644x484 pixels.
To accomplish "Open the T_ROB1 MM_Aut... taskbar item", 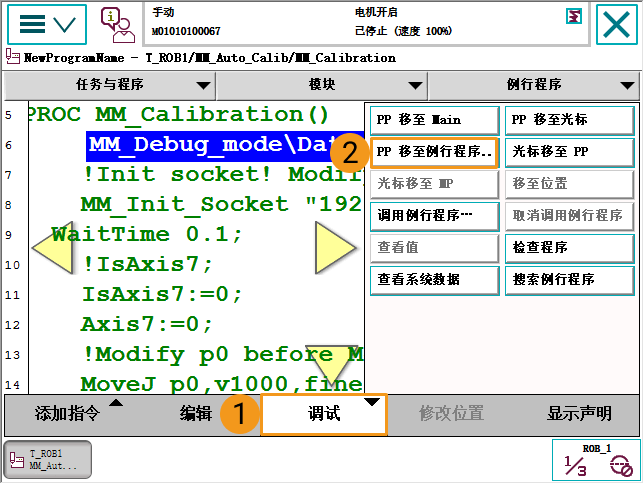I will [48, 460].
